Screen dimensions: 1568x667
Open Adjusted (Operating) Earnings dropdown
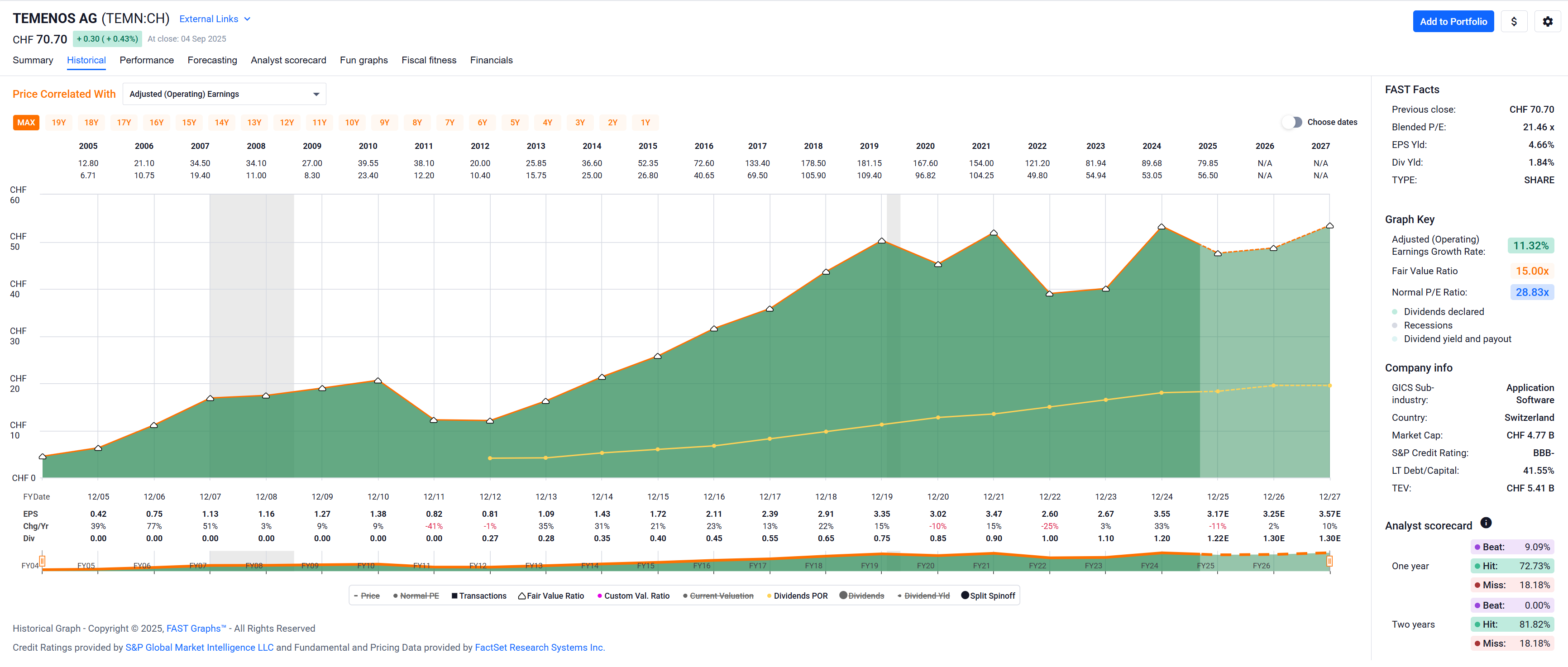224,94
